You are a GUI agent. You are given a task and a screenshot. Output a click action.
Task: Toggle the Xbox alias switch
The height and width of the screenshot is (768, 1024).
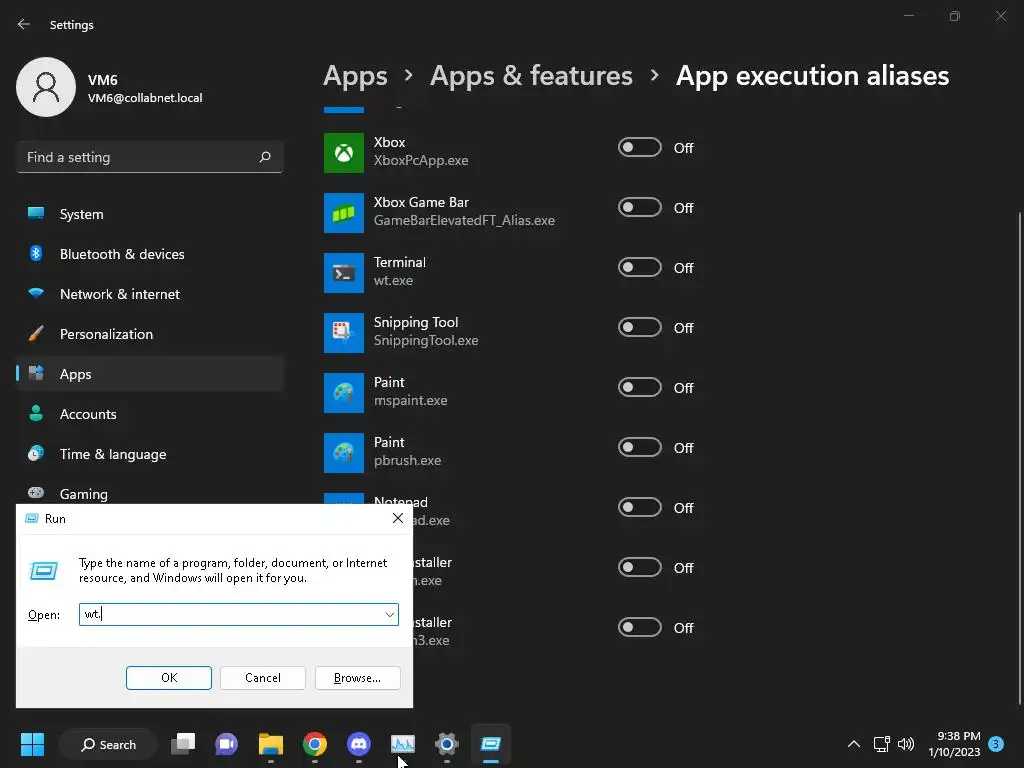[639, 148]
